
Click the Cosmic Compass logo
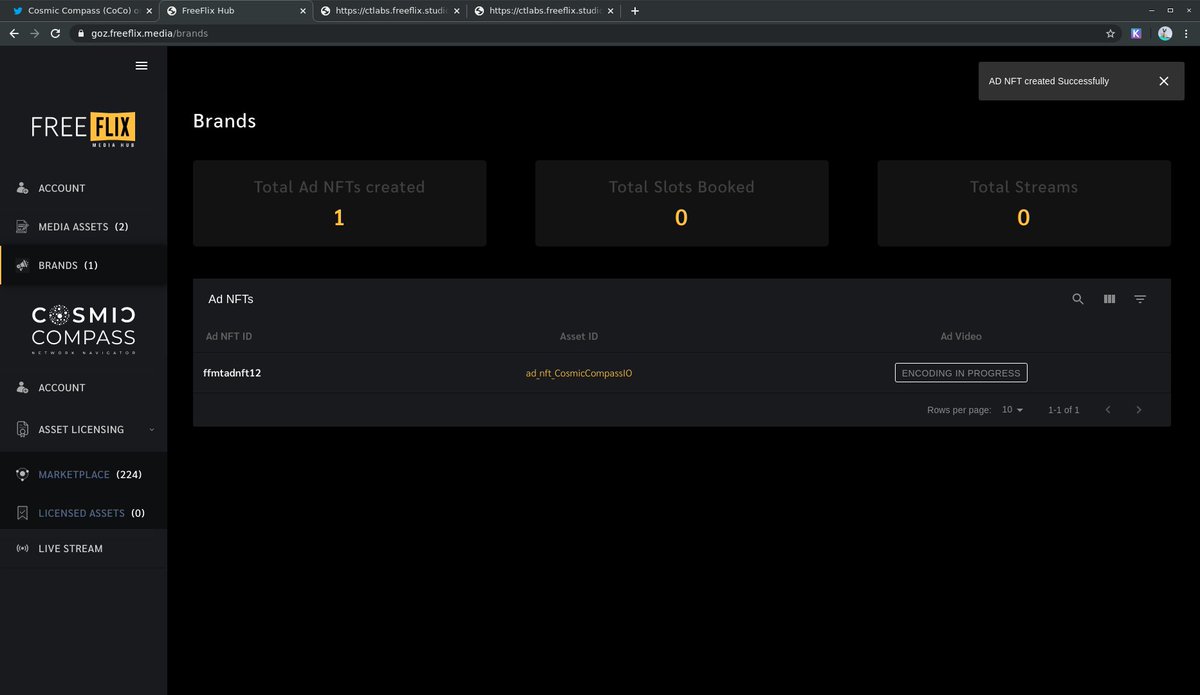(x=83, y=330)
